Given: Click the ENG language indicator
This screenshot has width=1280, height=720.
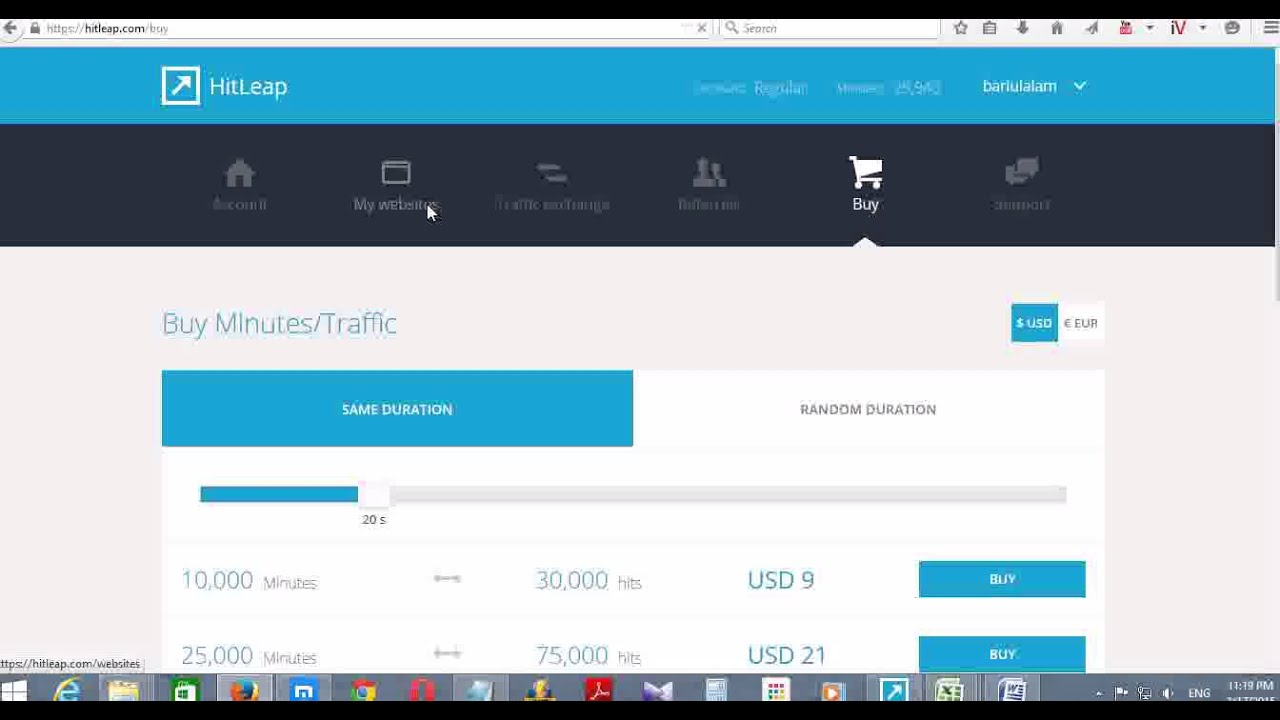Looking at the screenshot, I should 1199,693.
